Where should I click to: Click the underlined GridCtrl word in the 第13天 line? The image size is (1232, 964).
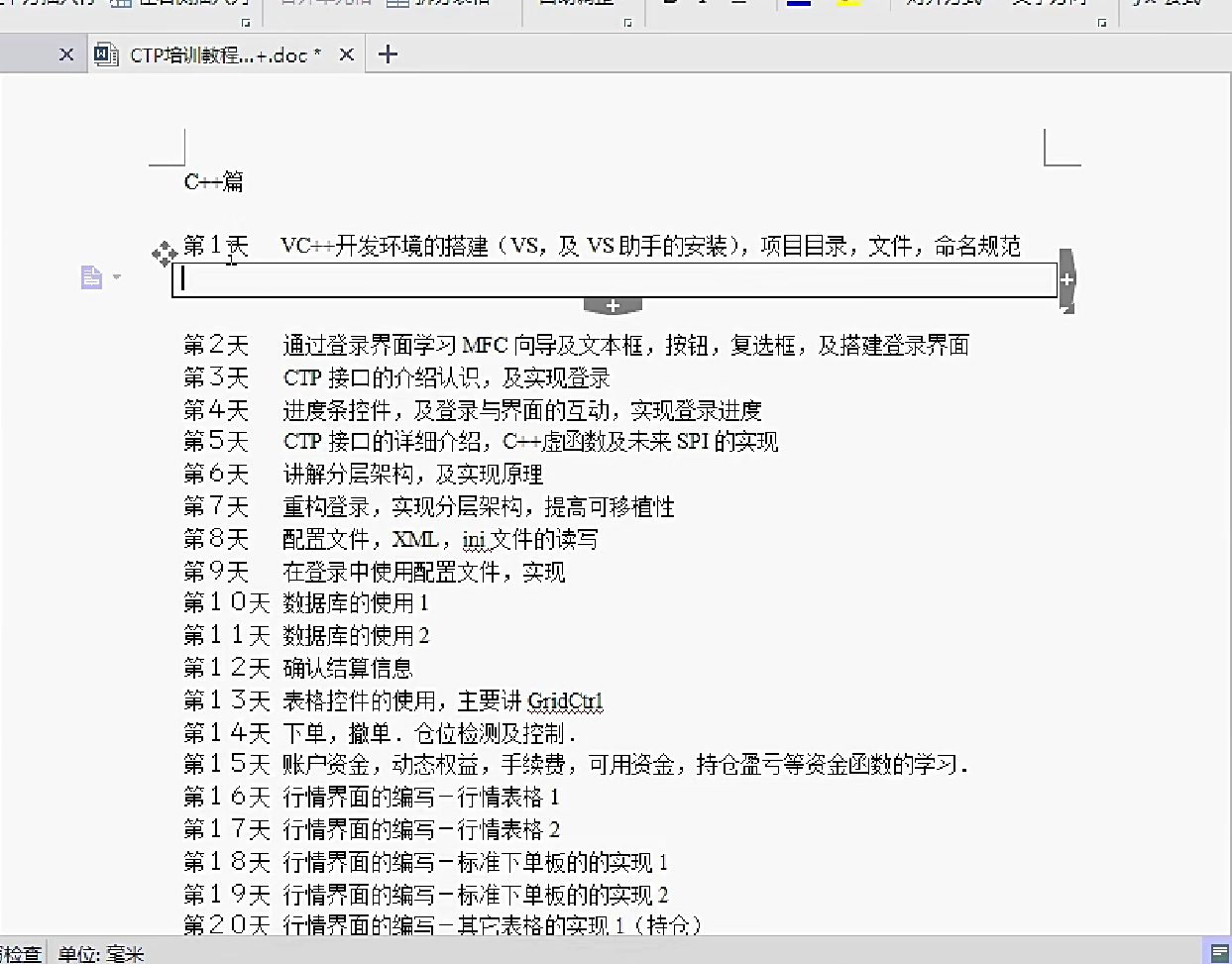565,701
